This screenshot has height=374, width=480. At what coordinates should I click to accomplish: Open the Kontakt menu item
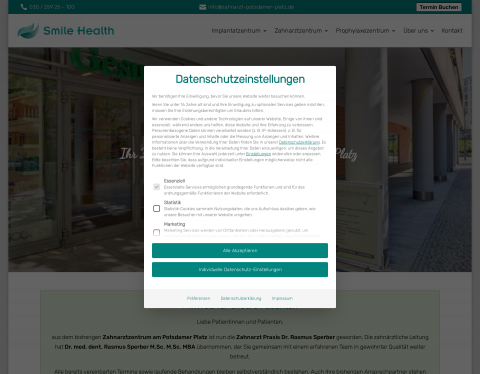point(452,31)
